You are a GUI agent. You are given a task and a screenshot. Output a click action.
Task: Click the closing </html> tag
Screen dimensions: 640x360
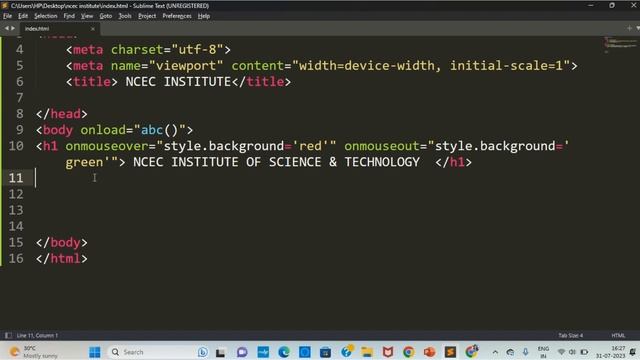point(62,258)
